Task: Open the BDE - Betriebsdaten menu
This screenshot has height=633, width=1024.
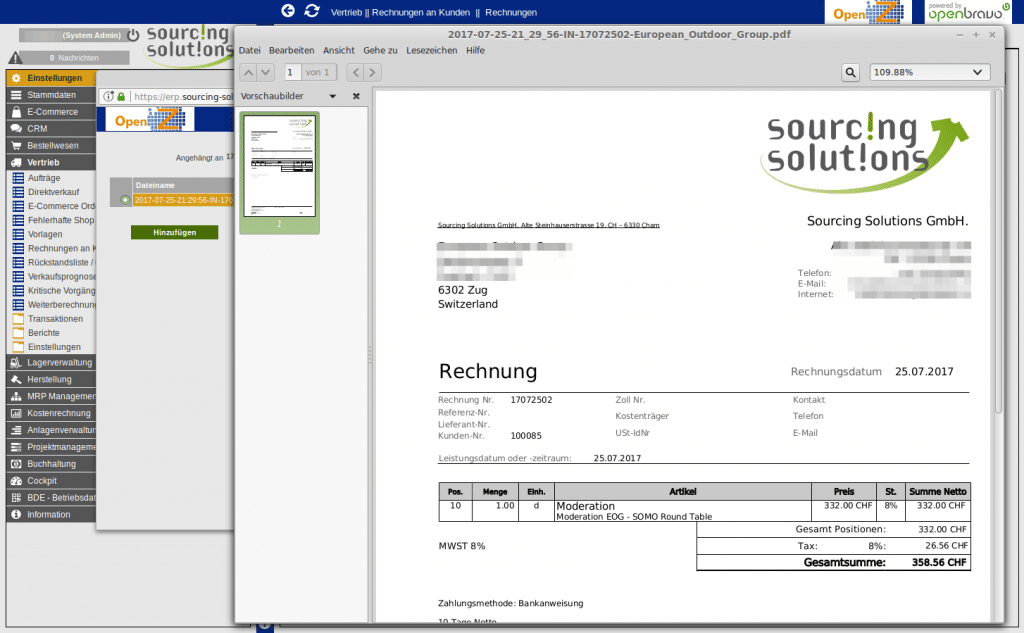Action: [51, 498]
